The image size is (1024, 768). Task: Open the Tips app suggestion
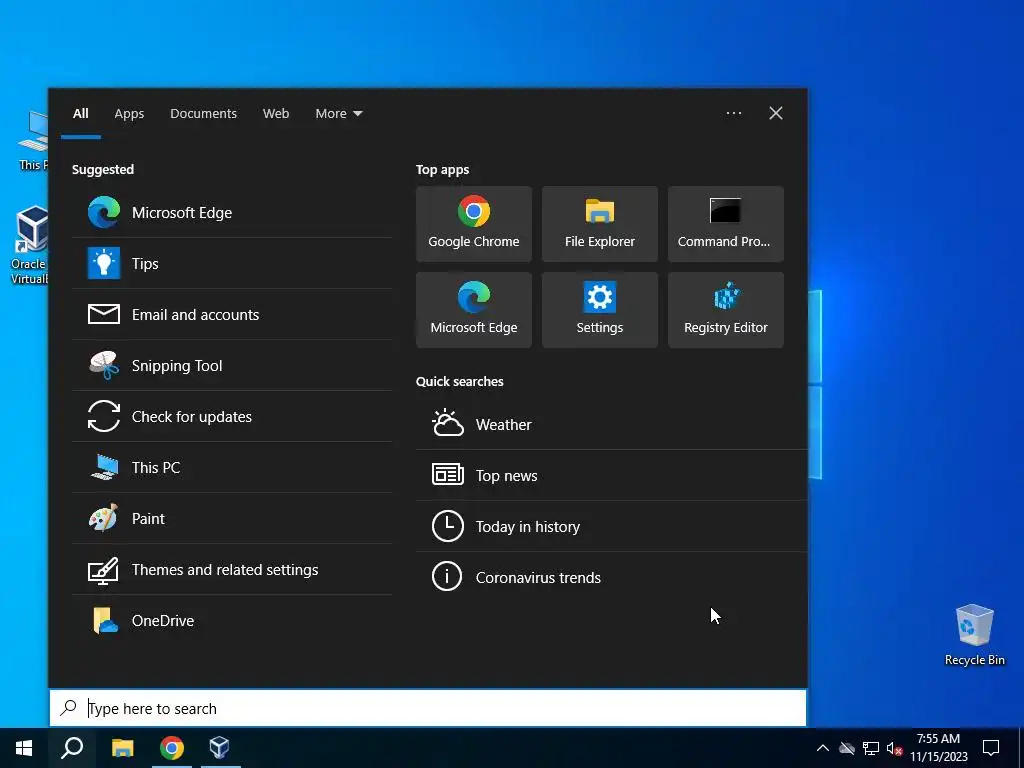point(232,263)
